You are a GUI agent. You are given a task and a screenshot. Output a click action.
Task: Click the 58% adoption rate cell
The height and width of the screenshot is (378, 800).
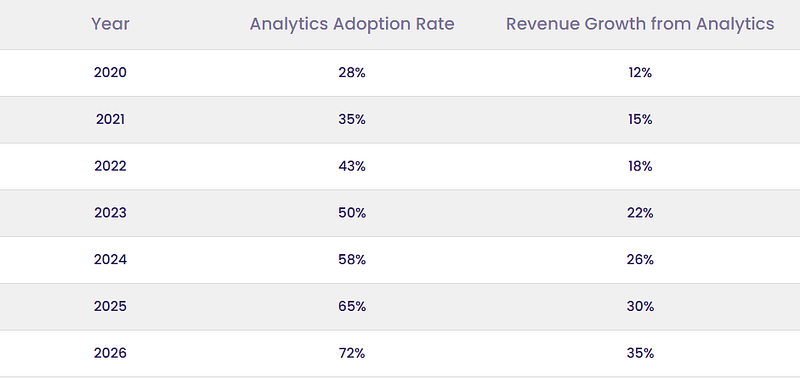coord(352,260)
